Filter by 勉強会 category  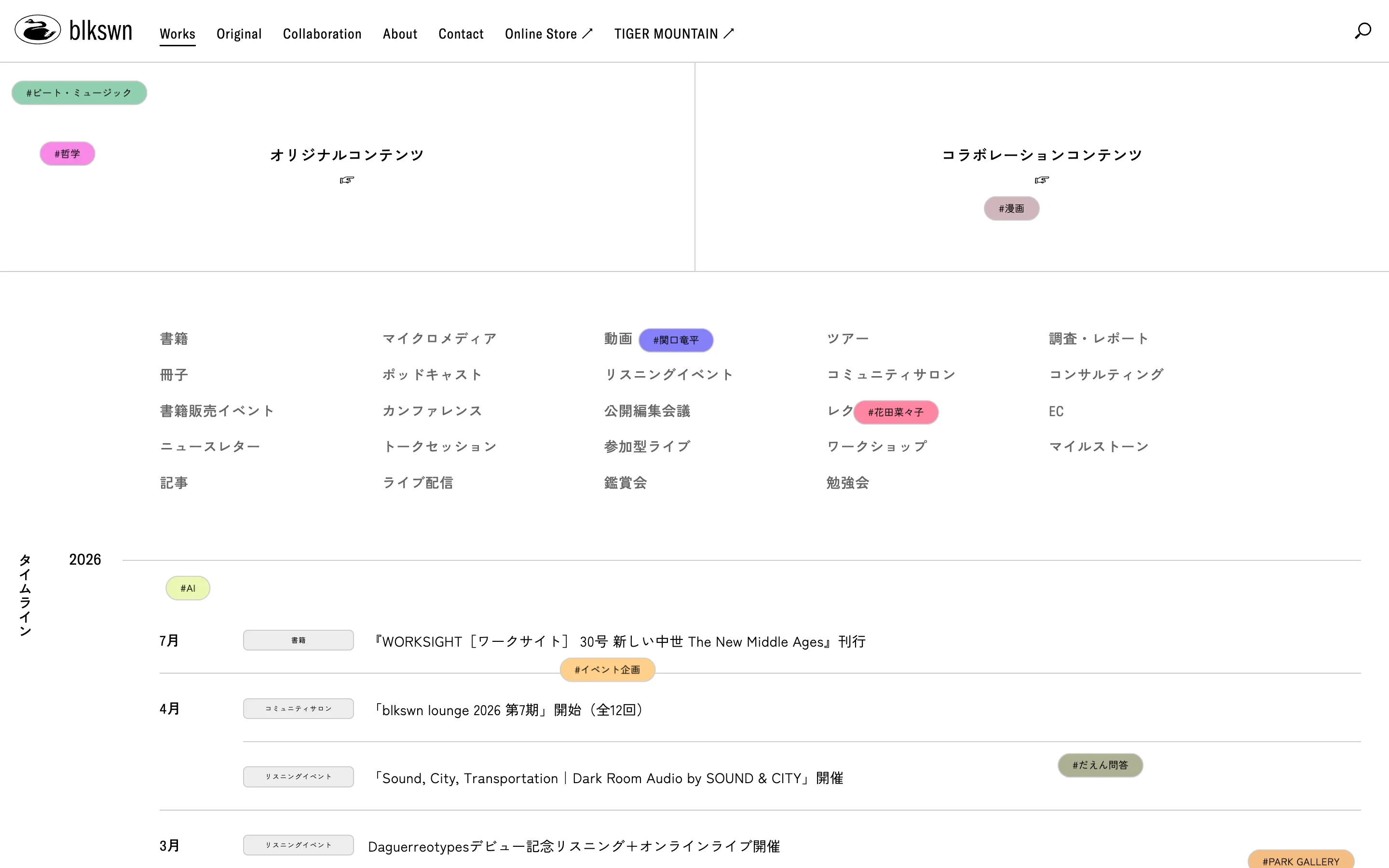pyautogui.click(x=848, y=483)
